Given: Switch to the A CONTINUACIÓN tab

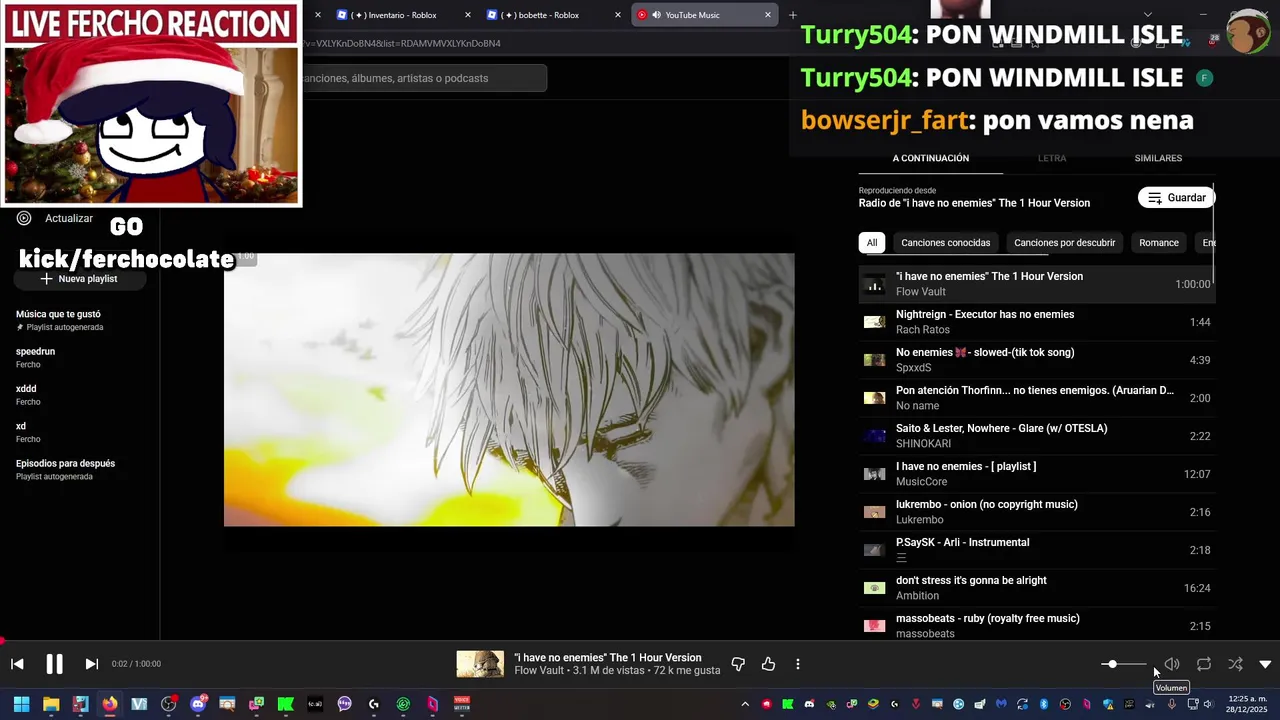Looking at the screenshot, I should click(x=930, y=158).
